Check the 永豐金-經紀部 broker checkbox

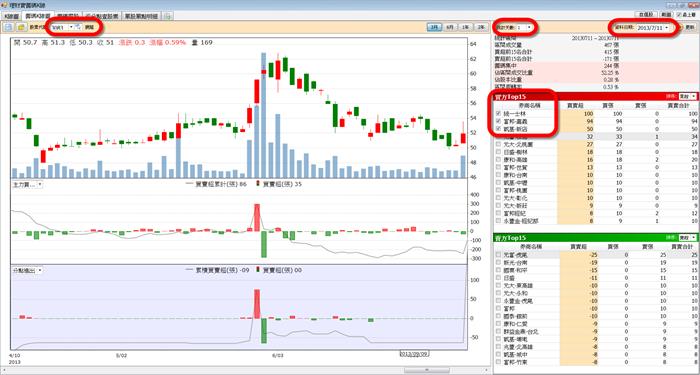click(x=498, y=221)
